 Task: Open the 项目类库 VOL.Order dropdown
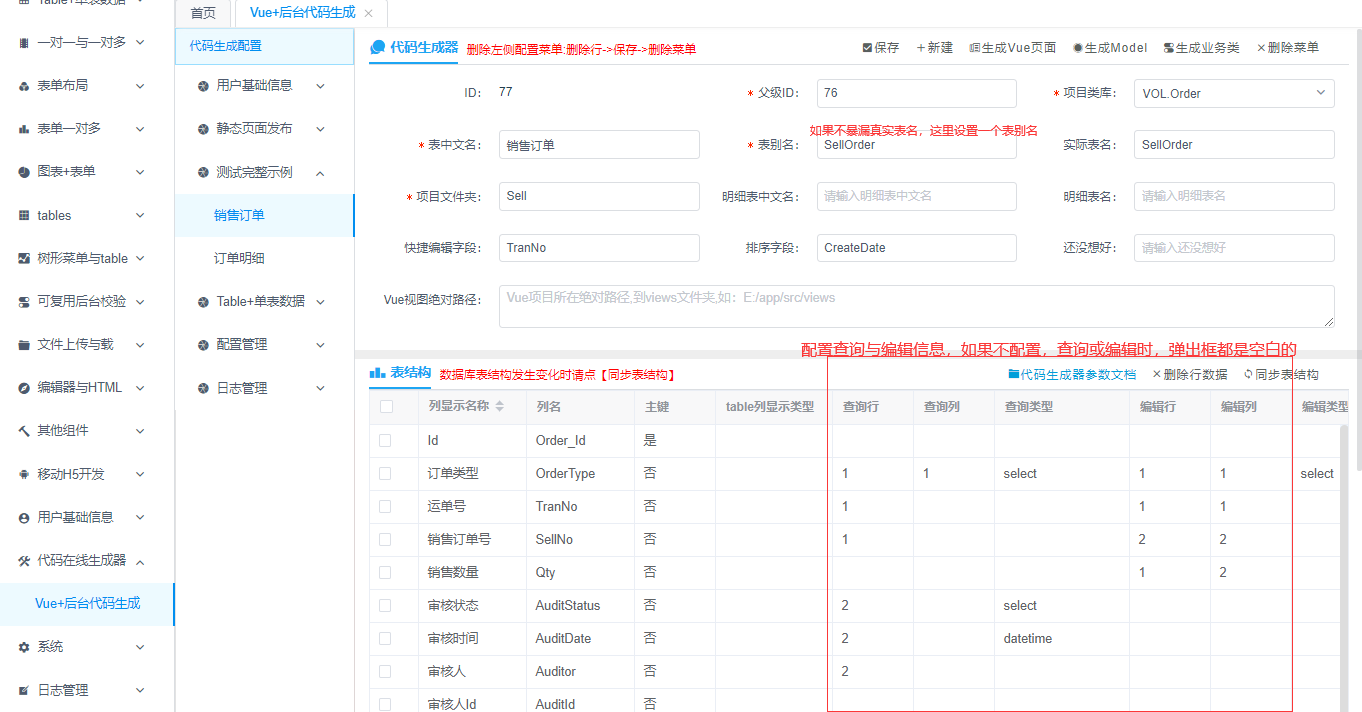(x=1234, y=93)
